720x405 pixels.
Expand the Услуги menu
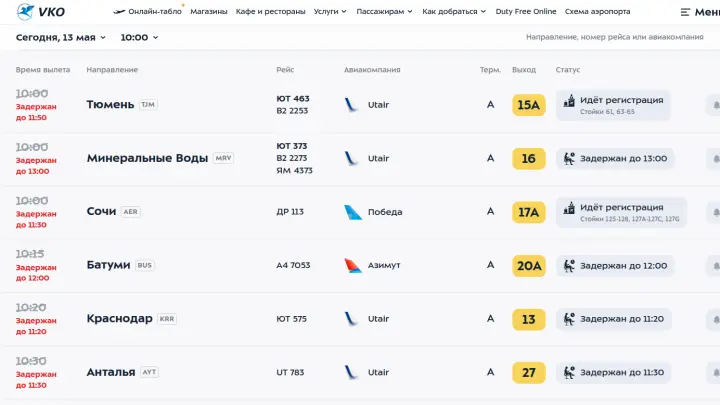(x=330, y=11)
